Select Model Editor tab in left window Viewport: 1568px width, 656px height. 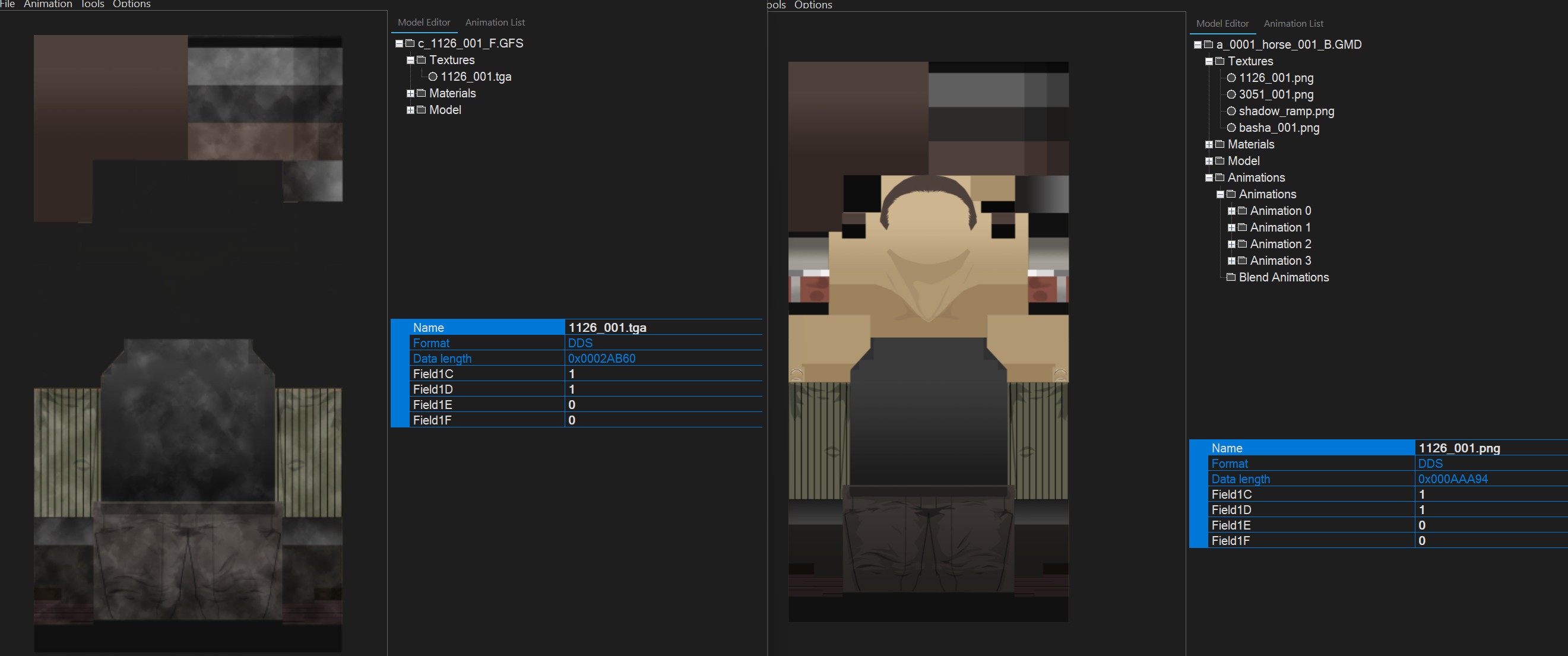point(425,23)
